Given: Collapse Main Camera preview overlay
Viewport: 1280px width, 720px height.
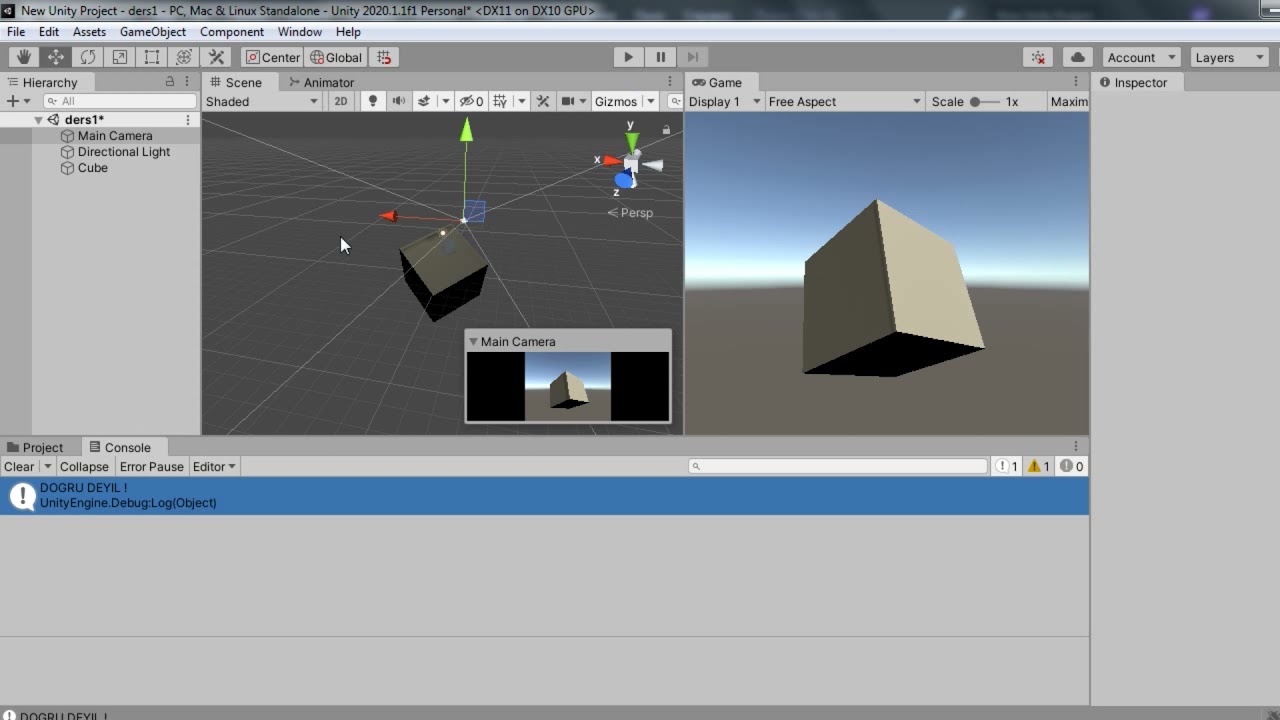Looking at the screenshot, I should point(473,341).
